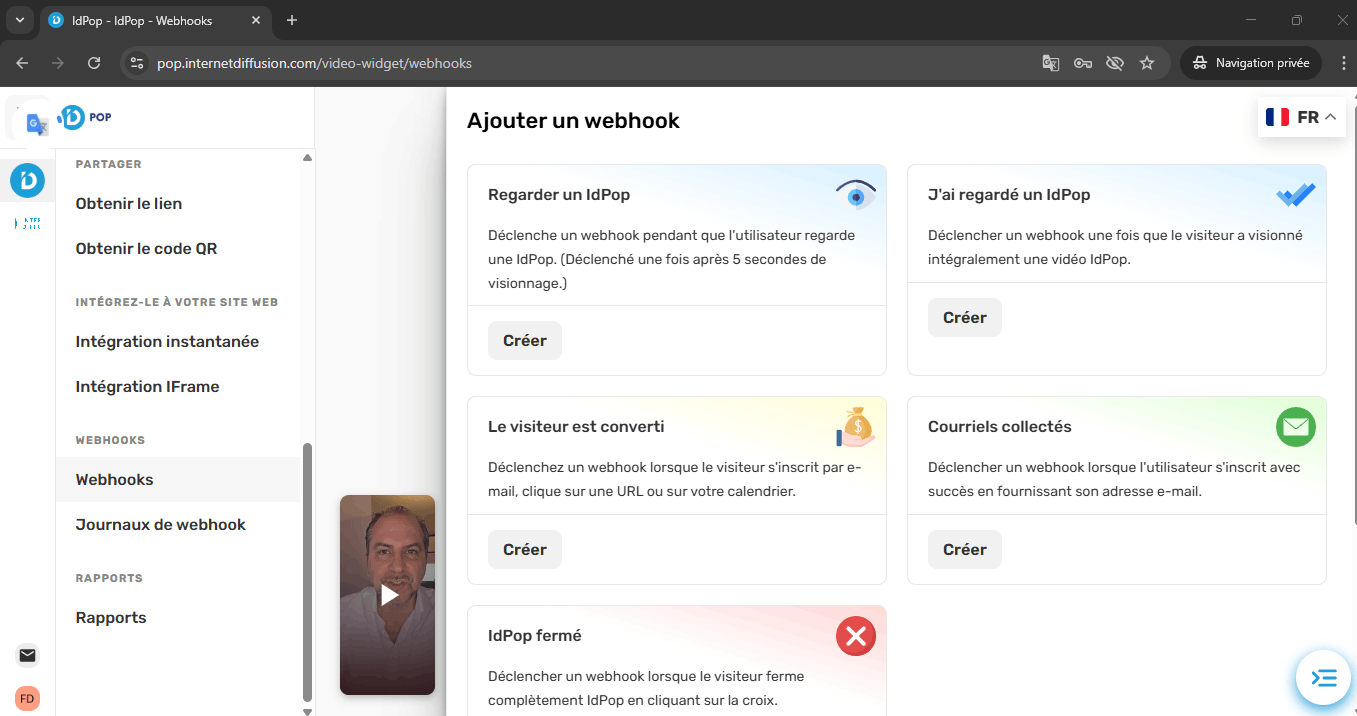Click the Courriels collectés card title

coord(1000,426)
